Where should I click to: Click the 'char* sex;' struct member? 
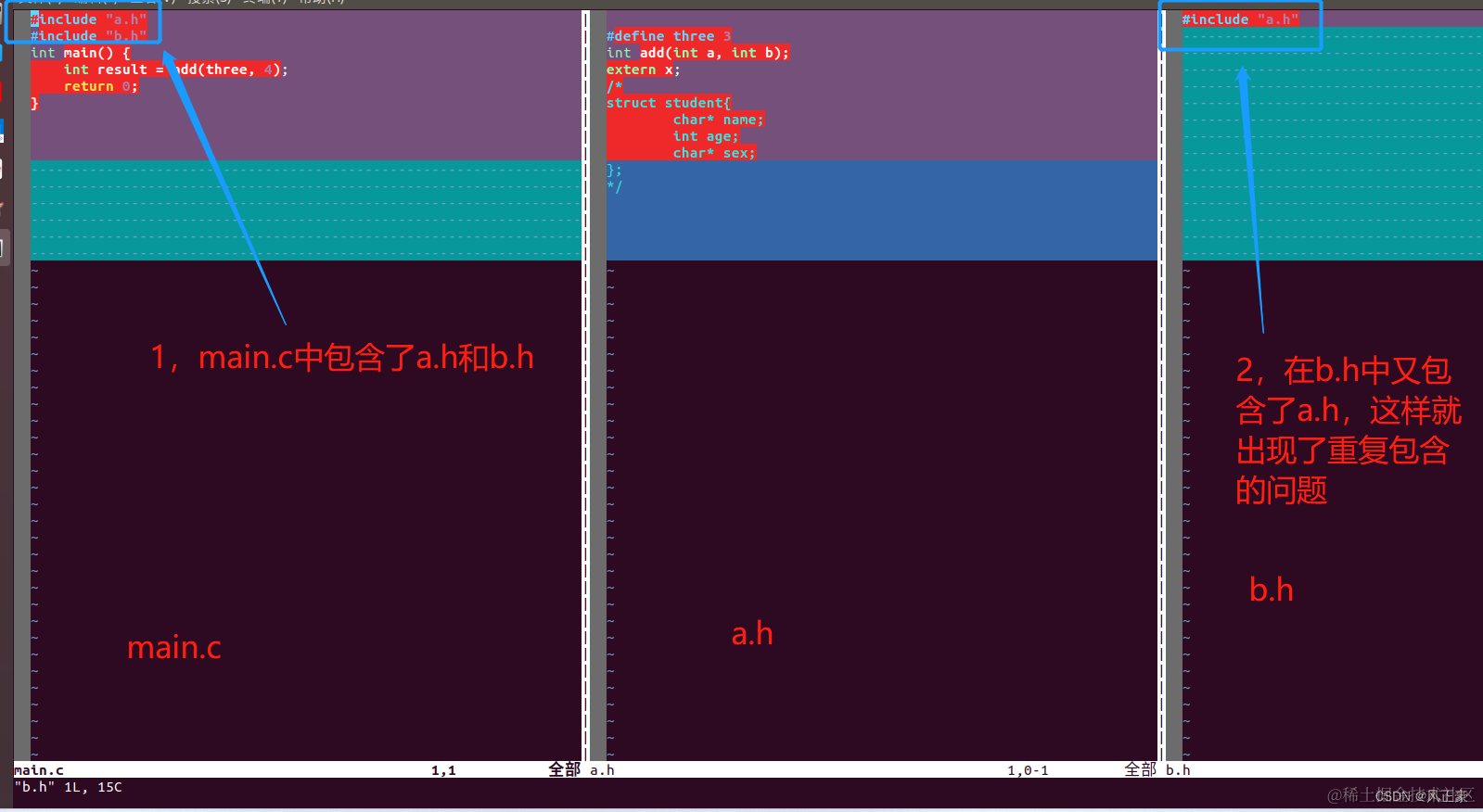[714, 153]
